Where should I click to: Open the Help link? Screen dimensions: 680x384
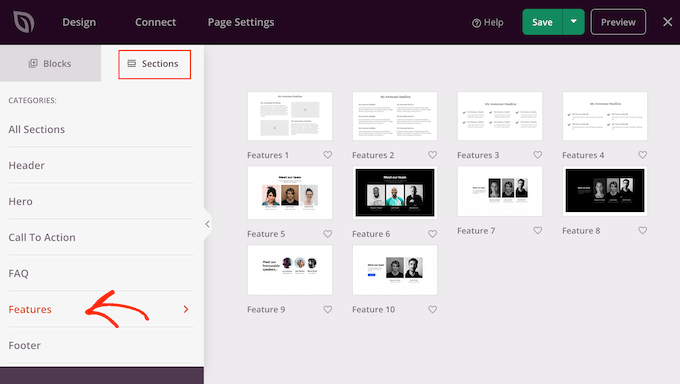(x=487, y=23)
